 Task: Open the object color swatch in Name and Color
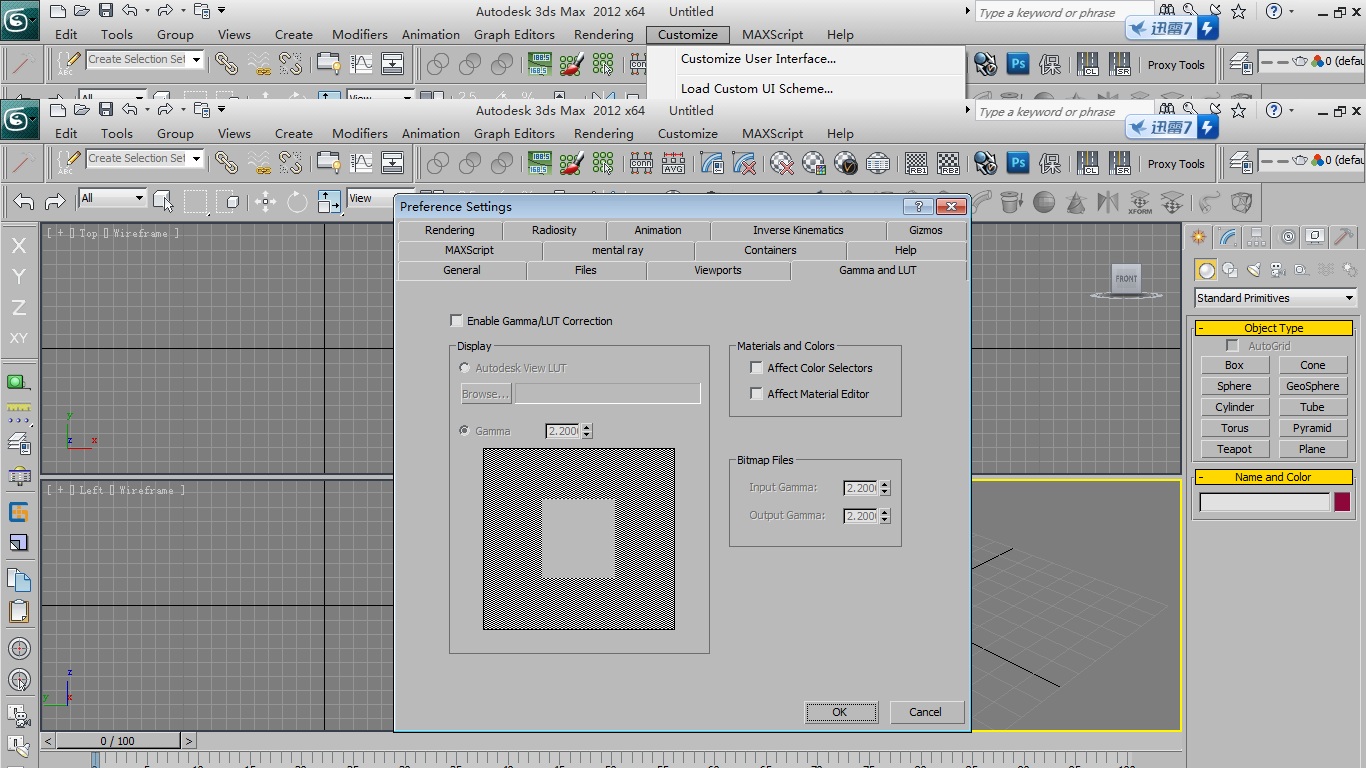coord(1342,502)
